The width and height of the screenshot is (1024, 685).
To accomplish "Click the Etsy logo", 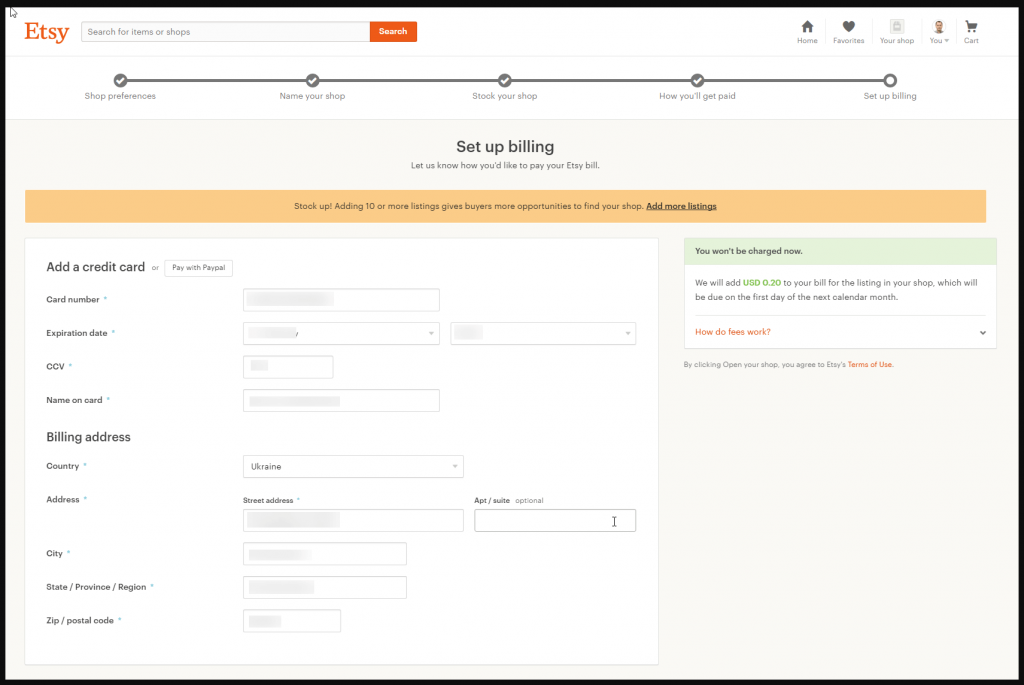I will [x=46, y=31].
